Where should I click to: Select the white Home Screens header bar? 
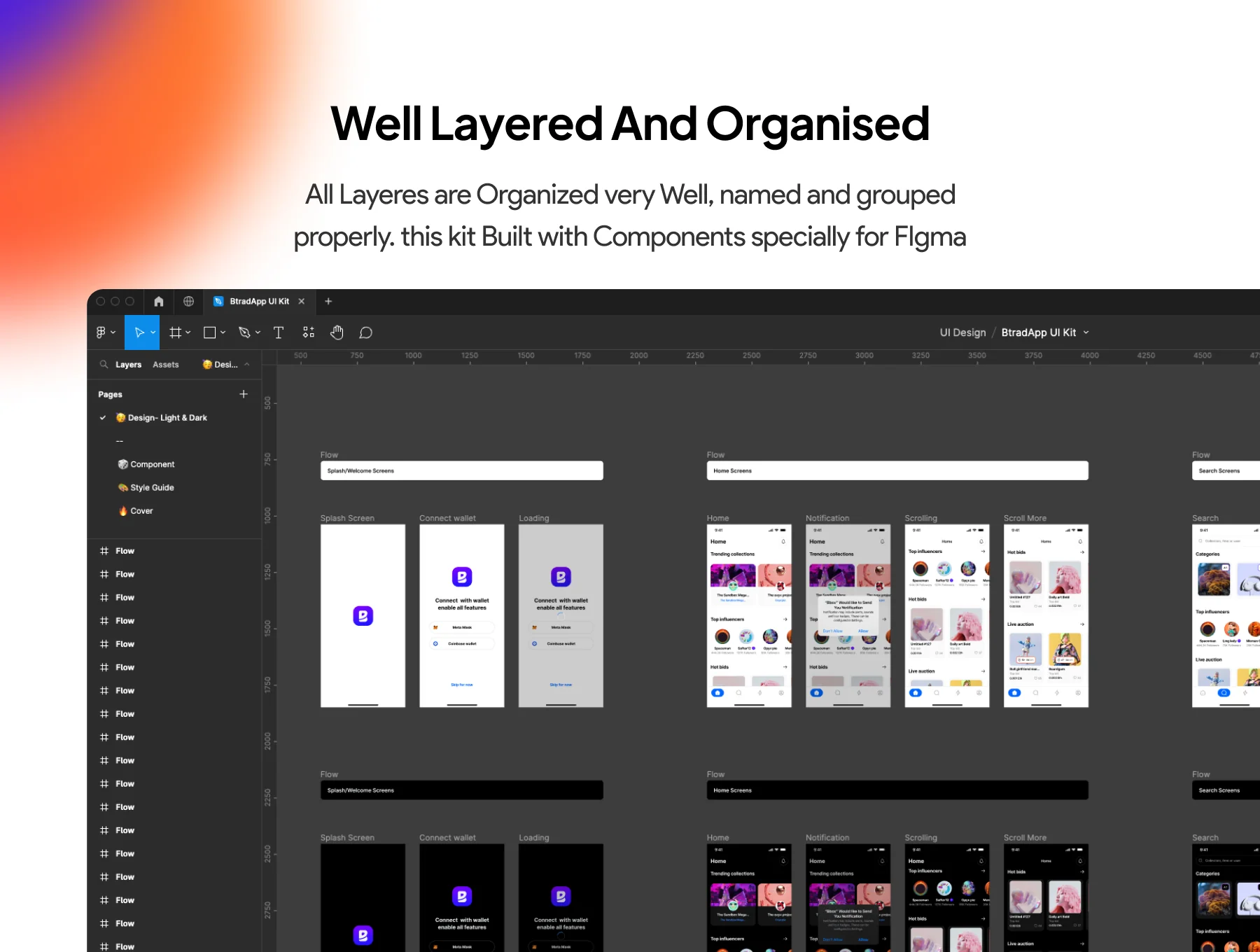(x=897, y=470)
